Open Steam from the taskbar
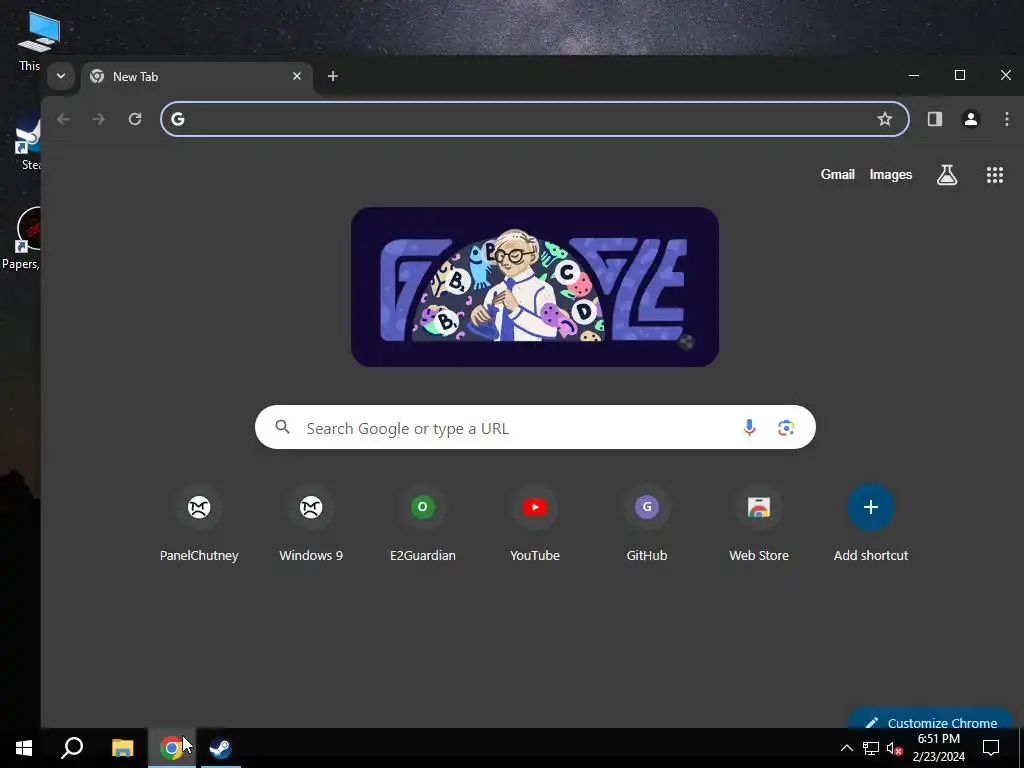The image size is (1024, 768). coord(221,748)
